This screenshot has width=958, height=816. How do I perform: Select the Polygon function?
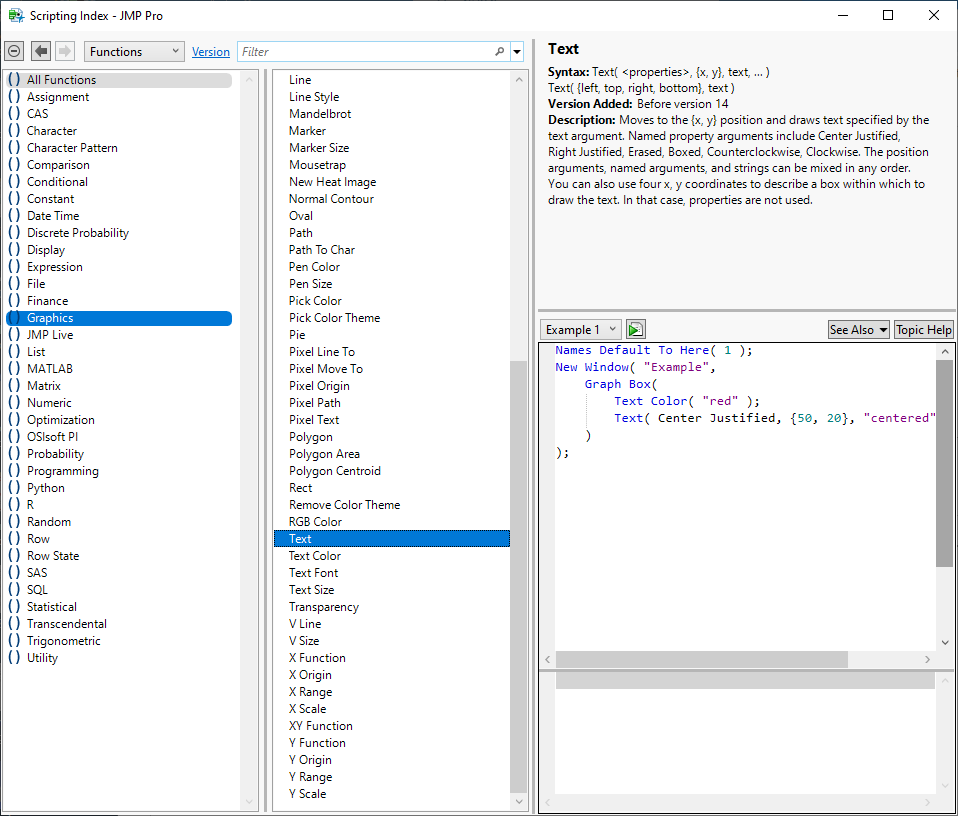point(309,436)
